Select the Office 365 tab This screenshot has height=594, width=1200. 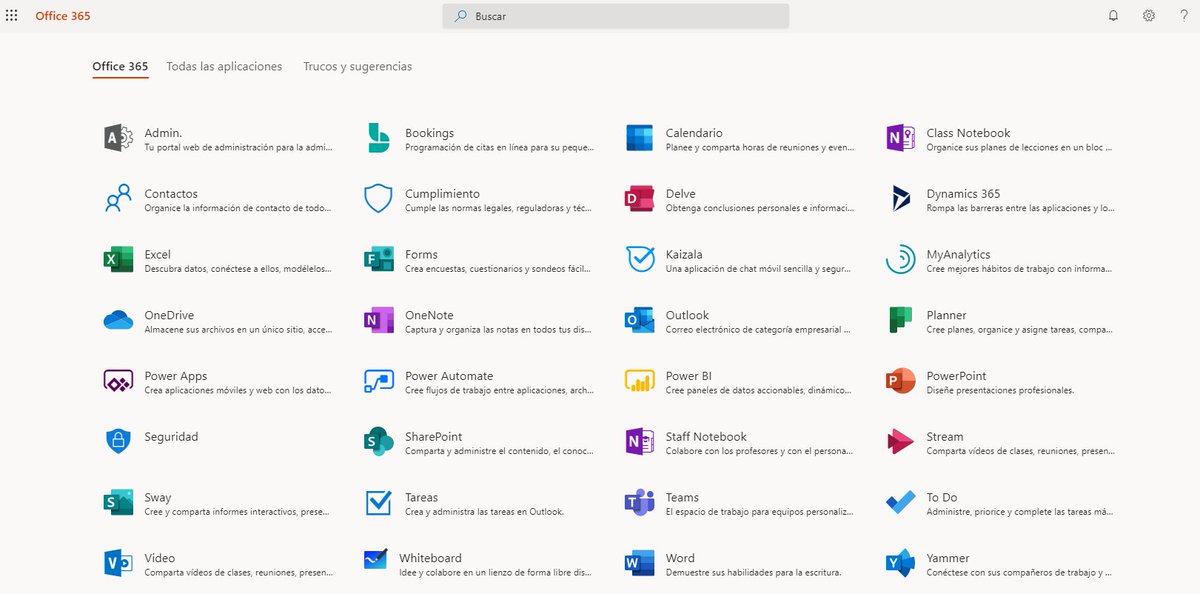120,66
